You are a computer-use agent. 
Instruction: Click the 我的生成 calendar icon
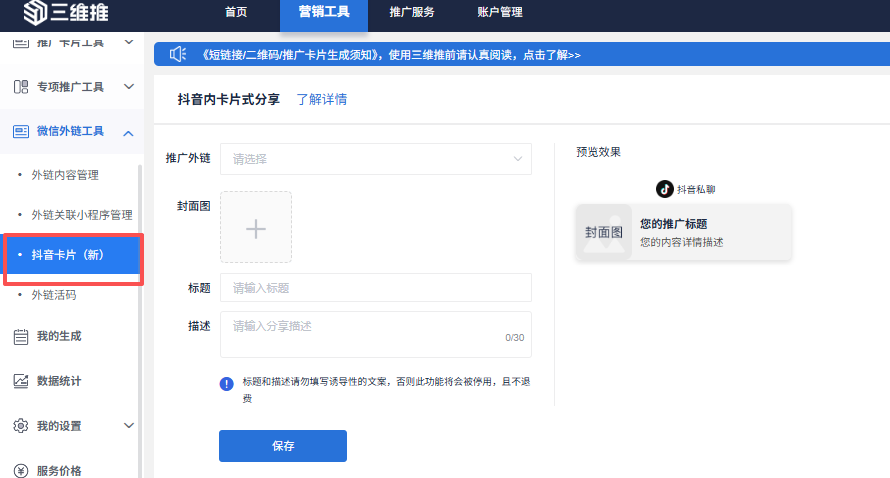20,336
